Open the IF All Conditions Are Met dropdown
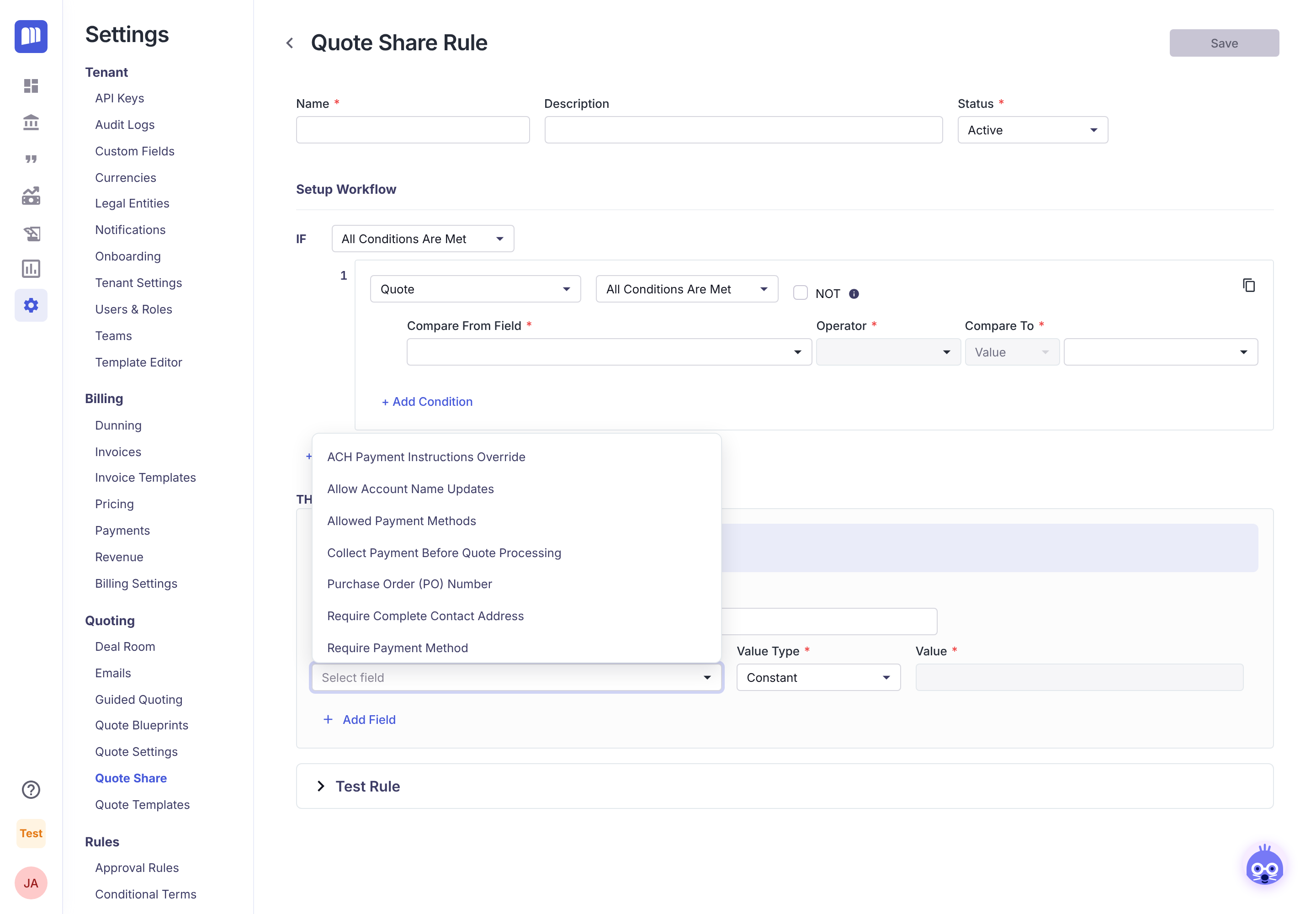The image size is (1316, 914). pos(423,239)
